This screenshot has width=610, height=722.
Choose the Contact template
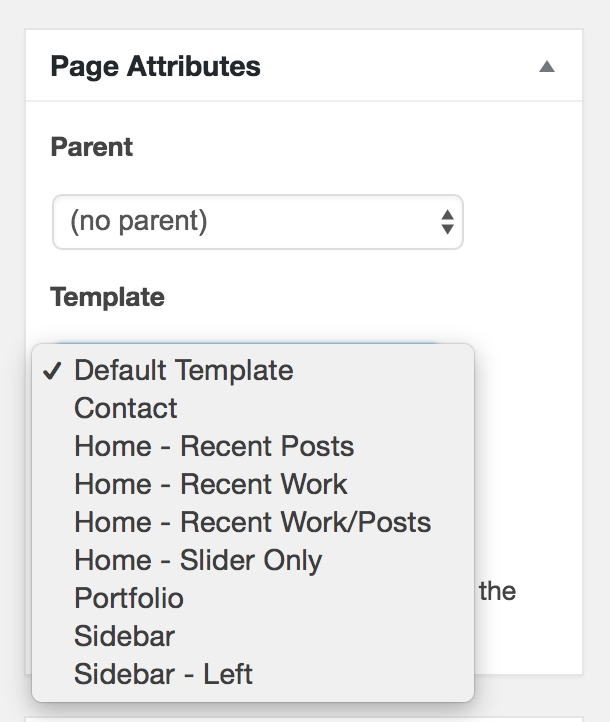coord(253,408)
